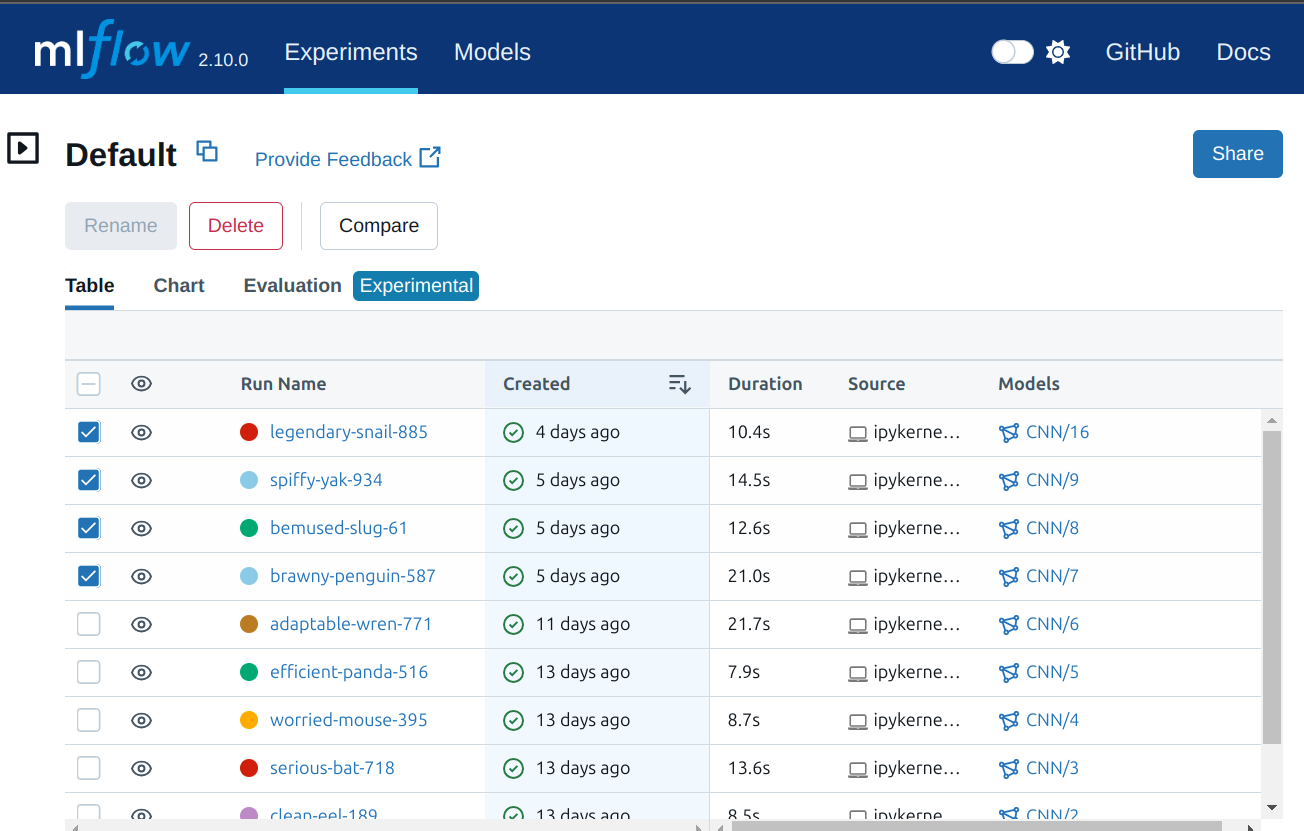Screen dimensions: 1304x831
Task: Click the model icon next to CNN/16
Action: (1009, 433)
